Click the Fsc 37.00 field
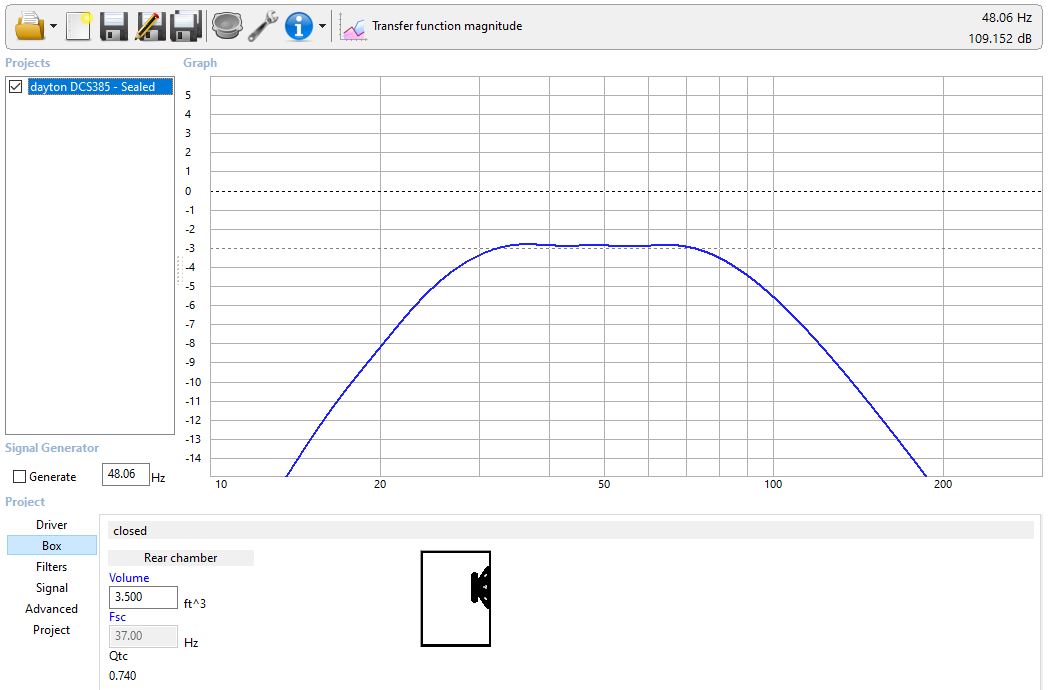The image size is (1048, 690). tap(143, 636)
